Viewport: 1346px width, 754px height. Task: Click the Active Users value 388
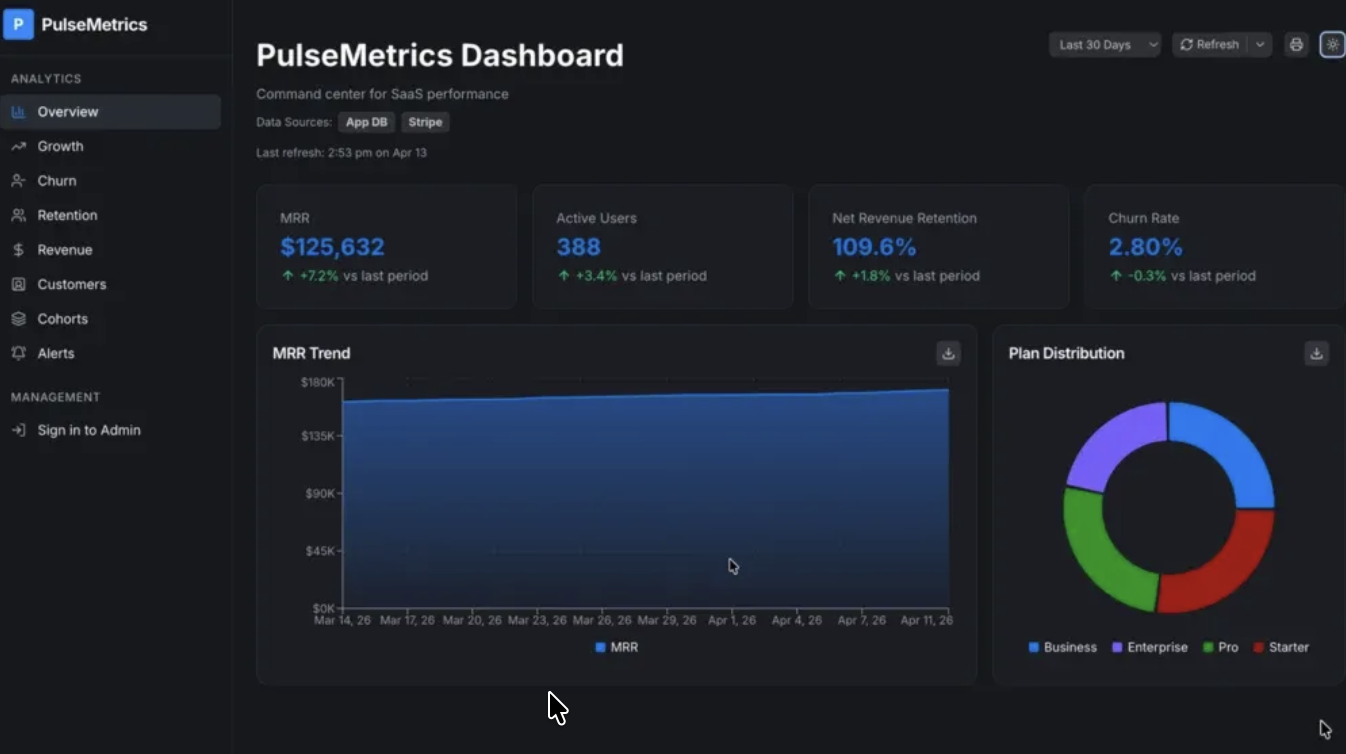point(578,247)
